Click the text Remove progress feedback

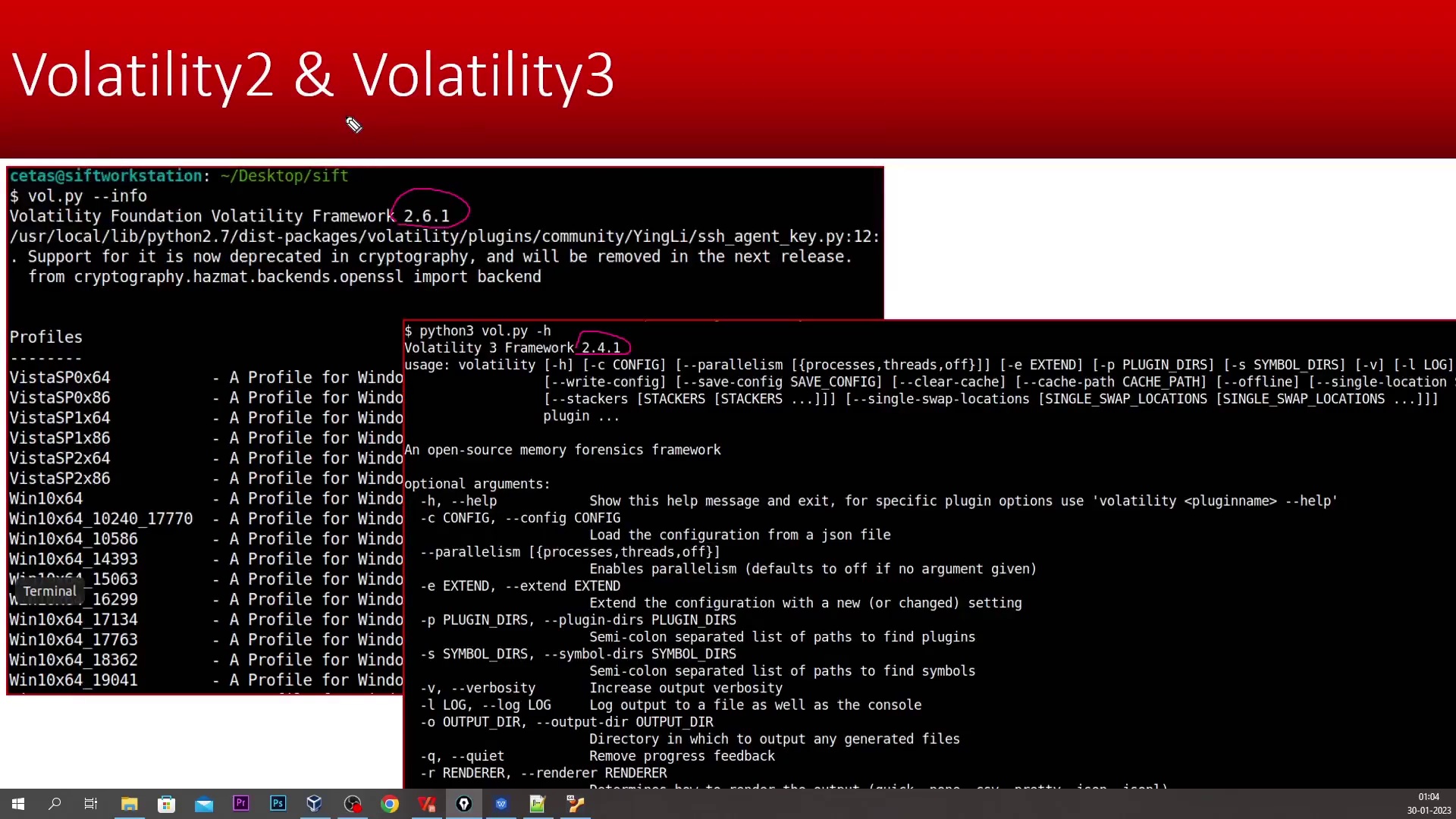pyautogui.click(x=682, y=756)
